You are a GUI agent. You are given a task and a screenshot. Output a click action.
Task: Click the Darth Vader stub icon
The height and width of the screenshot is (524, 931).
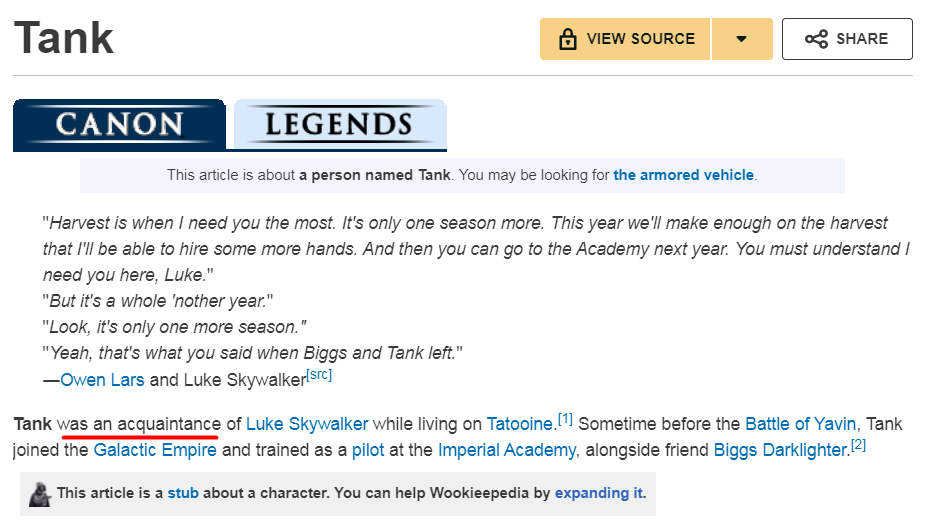pos(40,494)
